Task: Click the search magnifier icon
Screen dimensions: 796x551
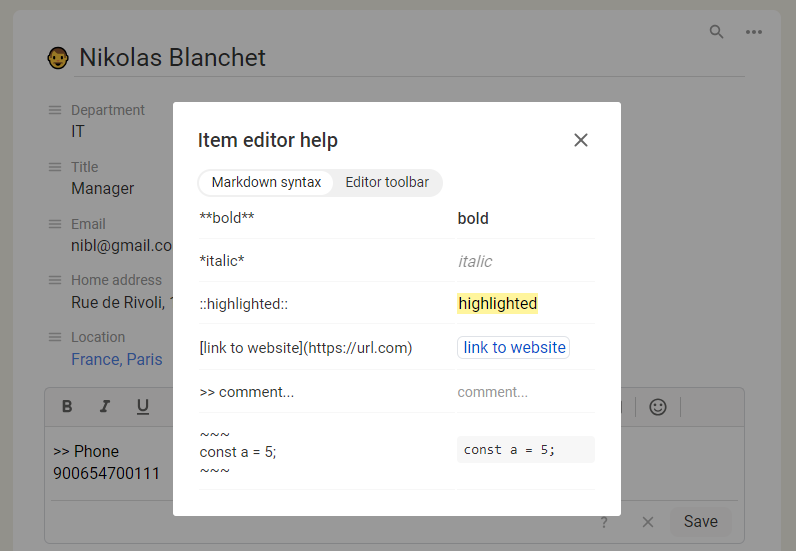Action: 716,32
